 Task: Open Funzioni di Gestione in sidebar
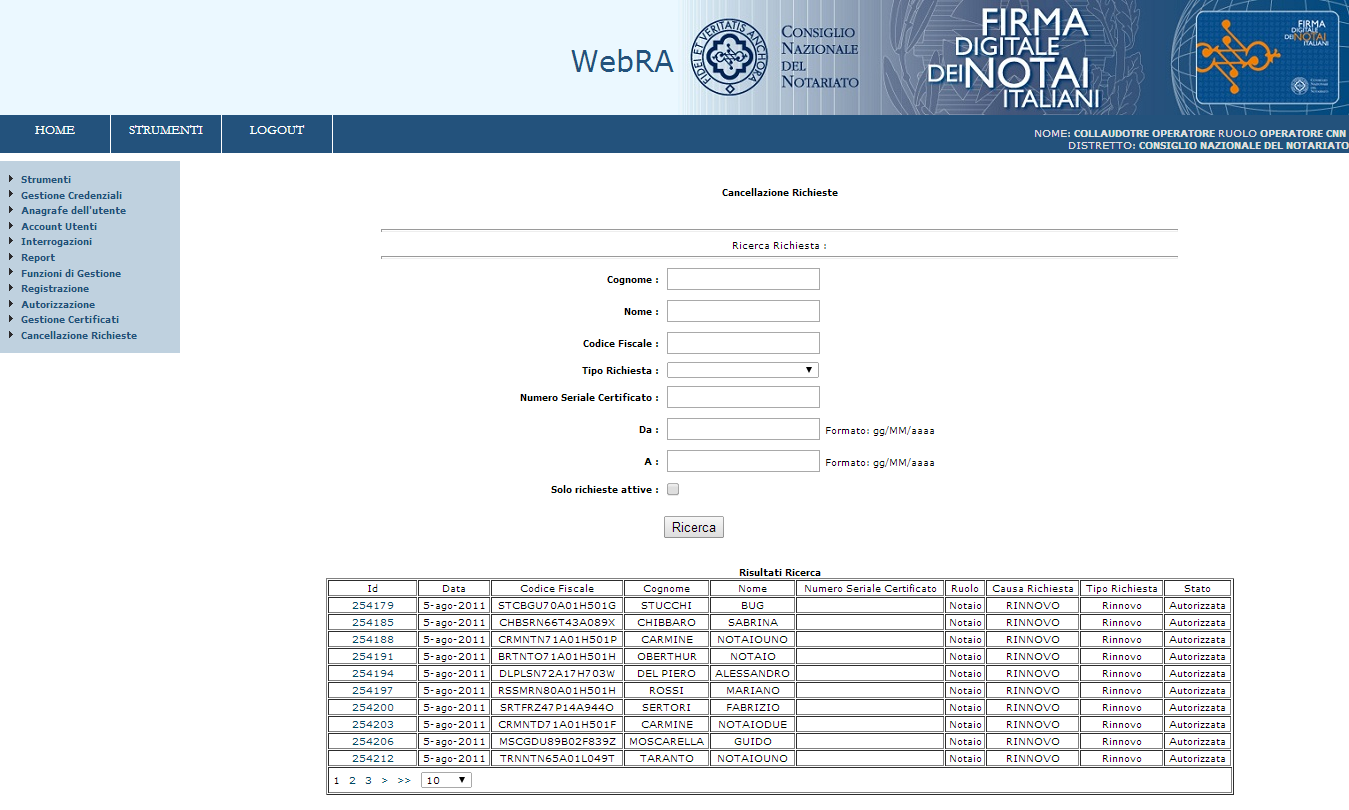point(71,273)
